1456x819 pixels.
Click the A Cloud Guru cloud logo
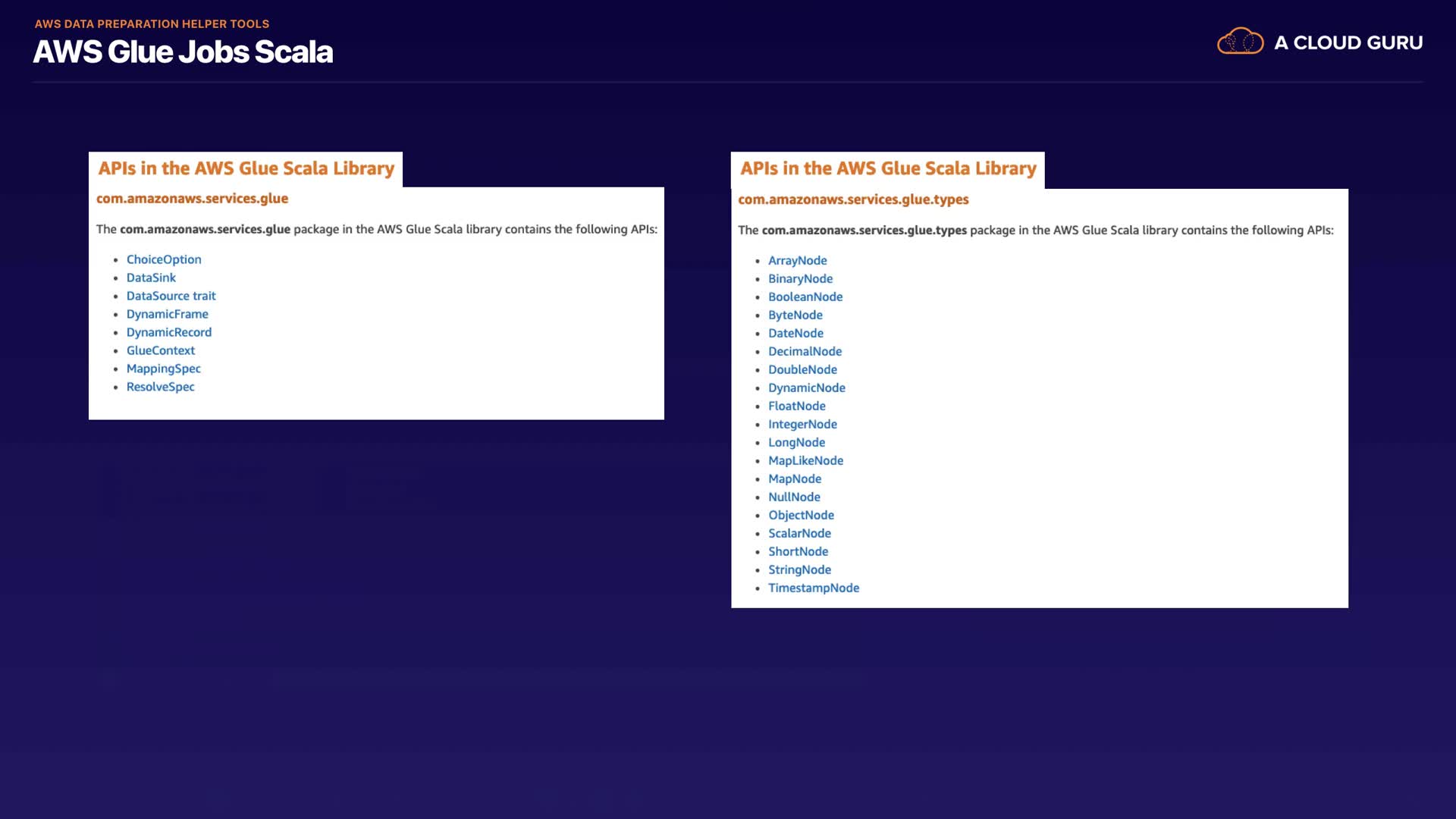[1240, 42]
